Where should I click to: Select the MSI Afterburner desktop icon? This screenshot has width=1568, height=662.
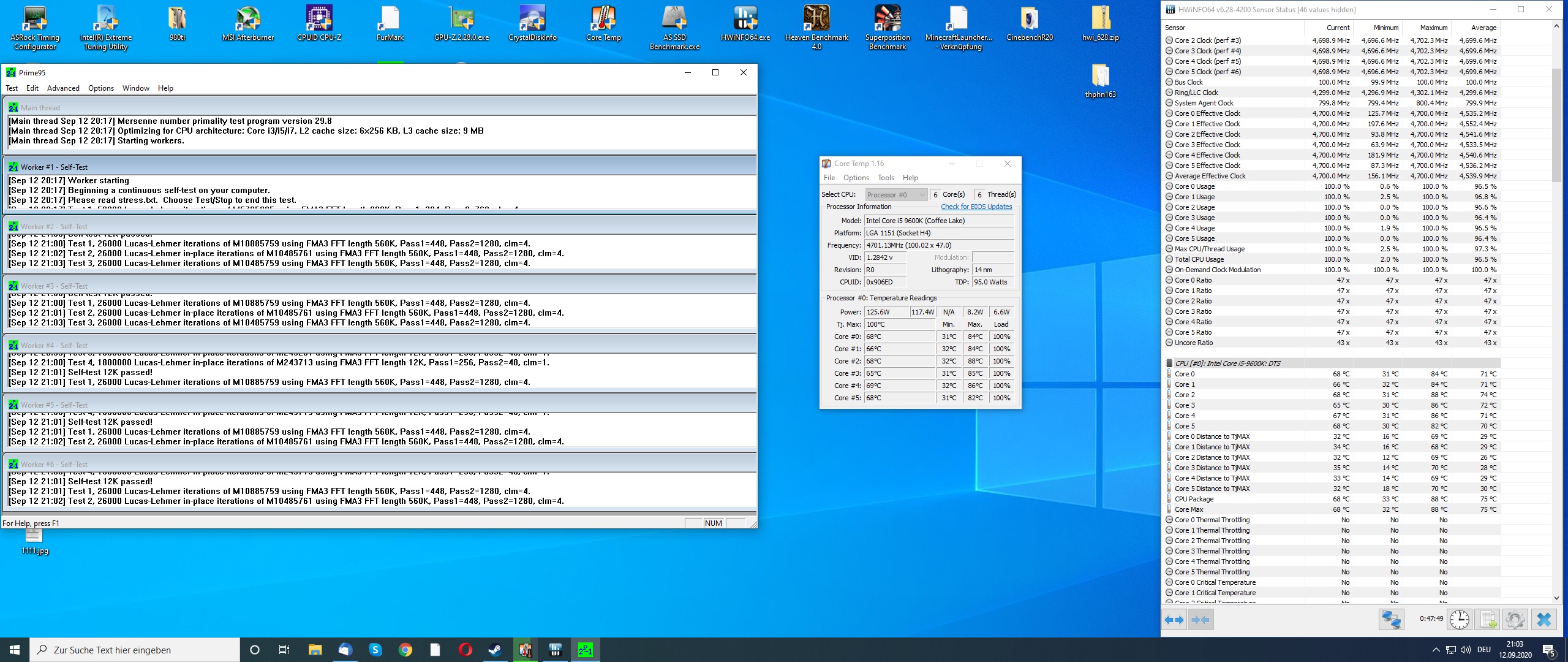point(248,25)
